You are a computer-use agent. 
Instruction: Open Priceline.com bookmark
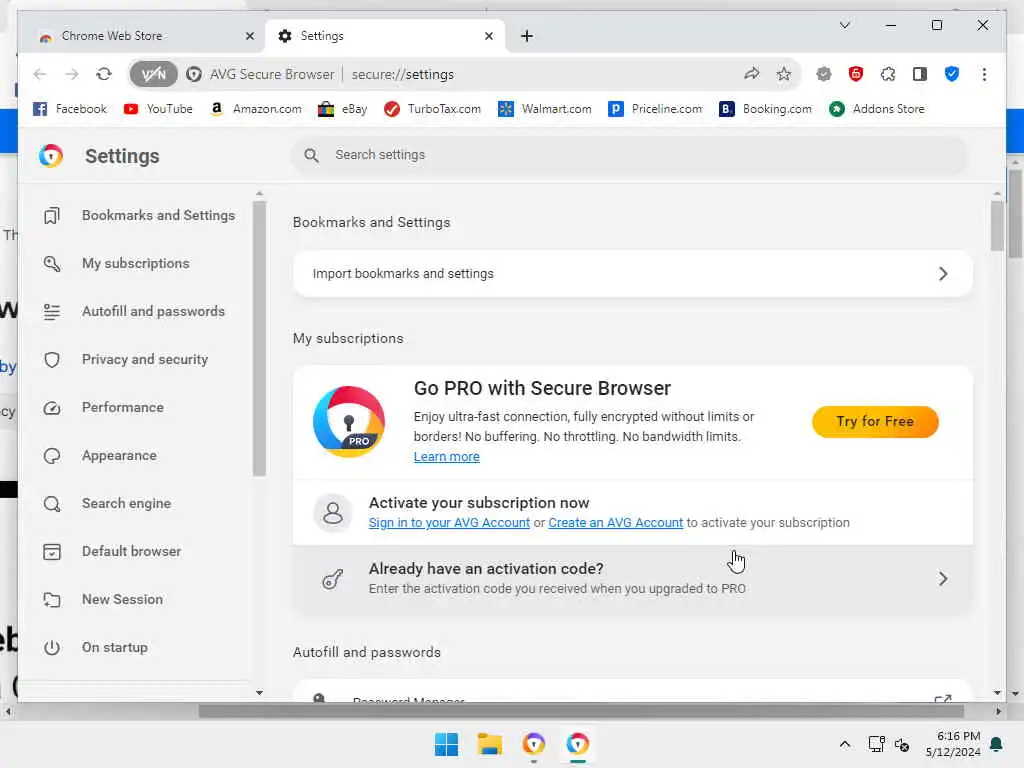click(656, 109)
